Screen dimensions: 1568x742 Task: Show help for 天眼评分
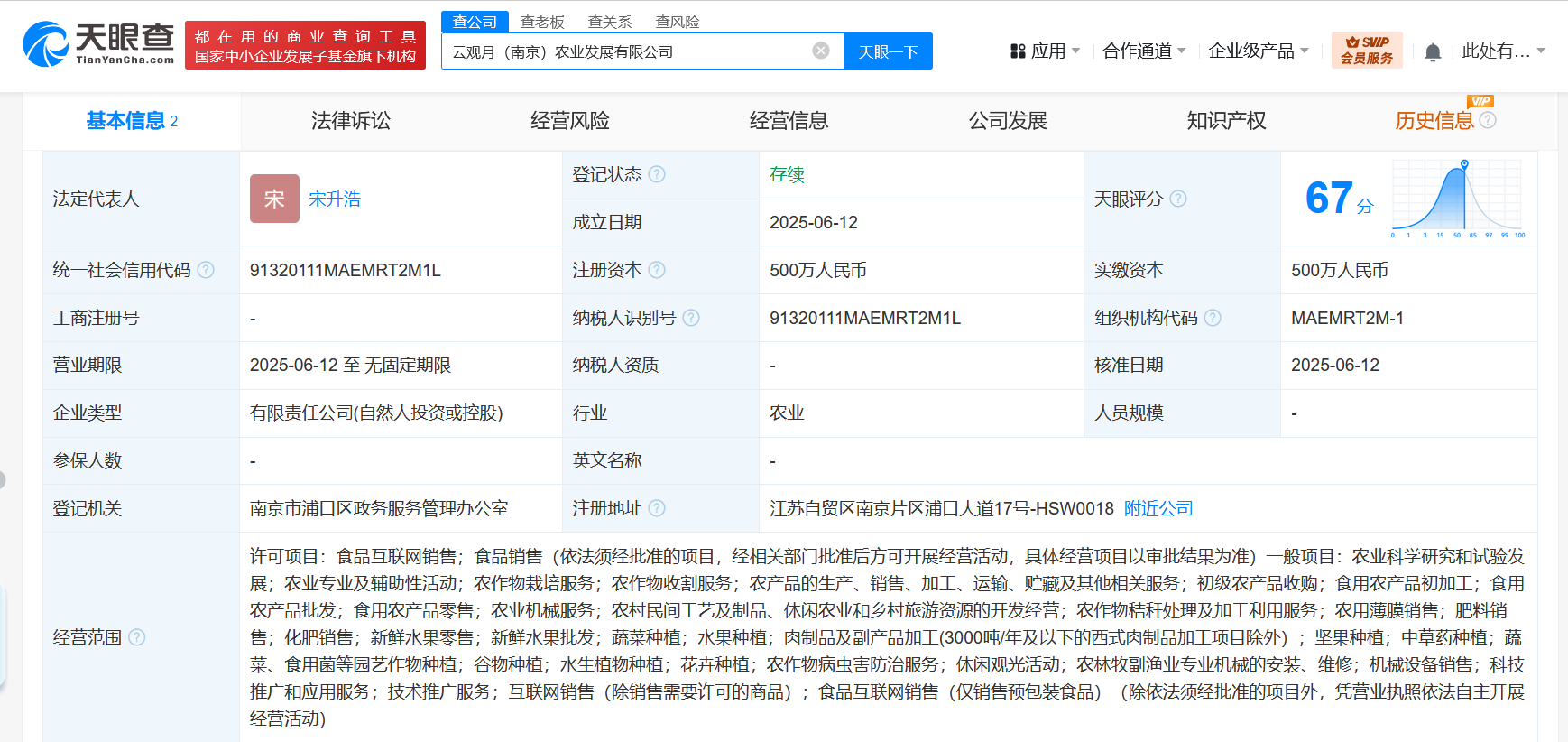pos(1178,199)
